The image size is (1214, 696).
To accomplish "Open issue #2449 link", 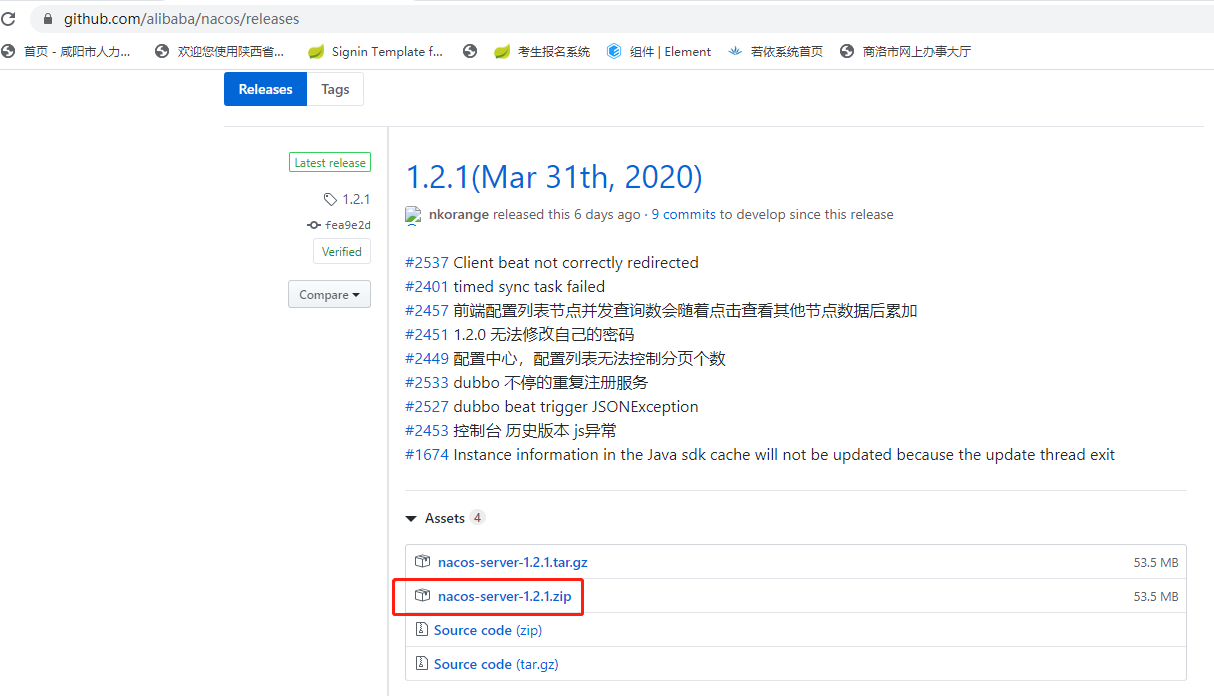I will click(427, 359).
